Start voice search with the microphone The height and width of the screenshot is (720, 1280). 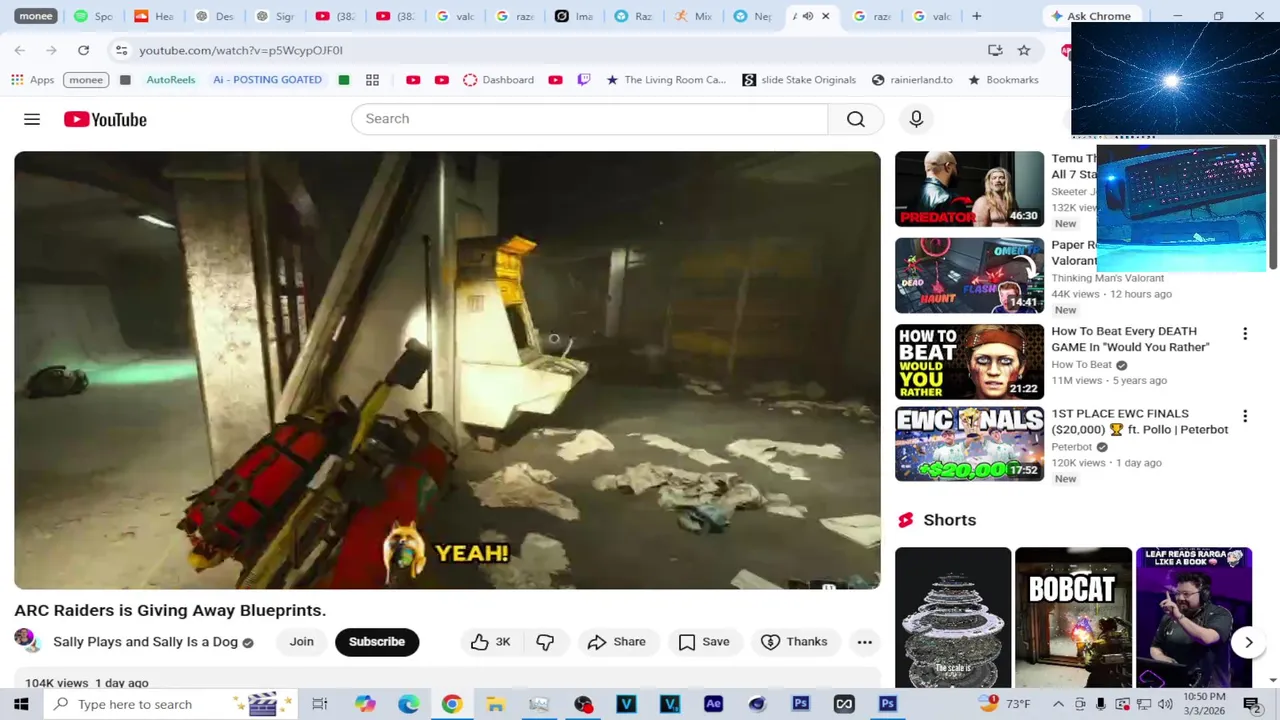coord(916,119)
